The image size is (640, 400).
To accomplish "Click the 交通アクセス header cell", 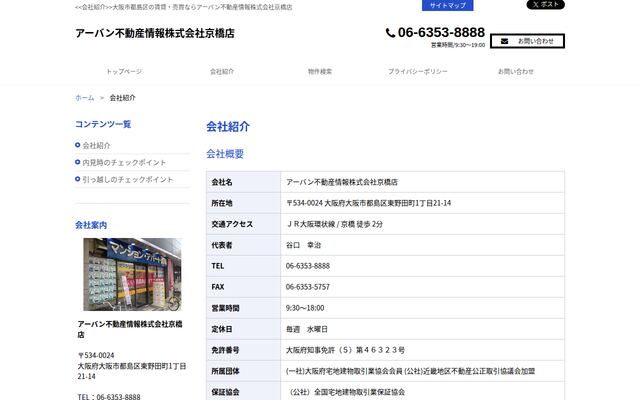I will 244,224.
